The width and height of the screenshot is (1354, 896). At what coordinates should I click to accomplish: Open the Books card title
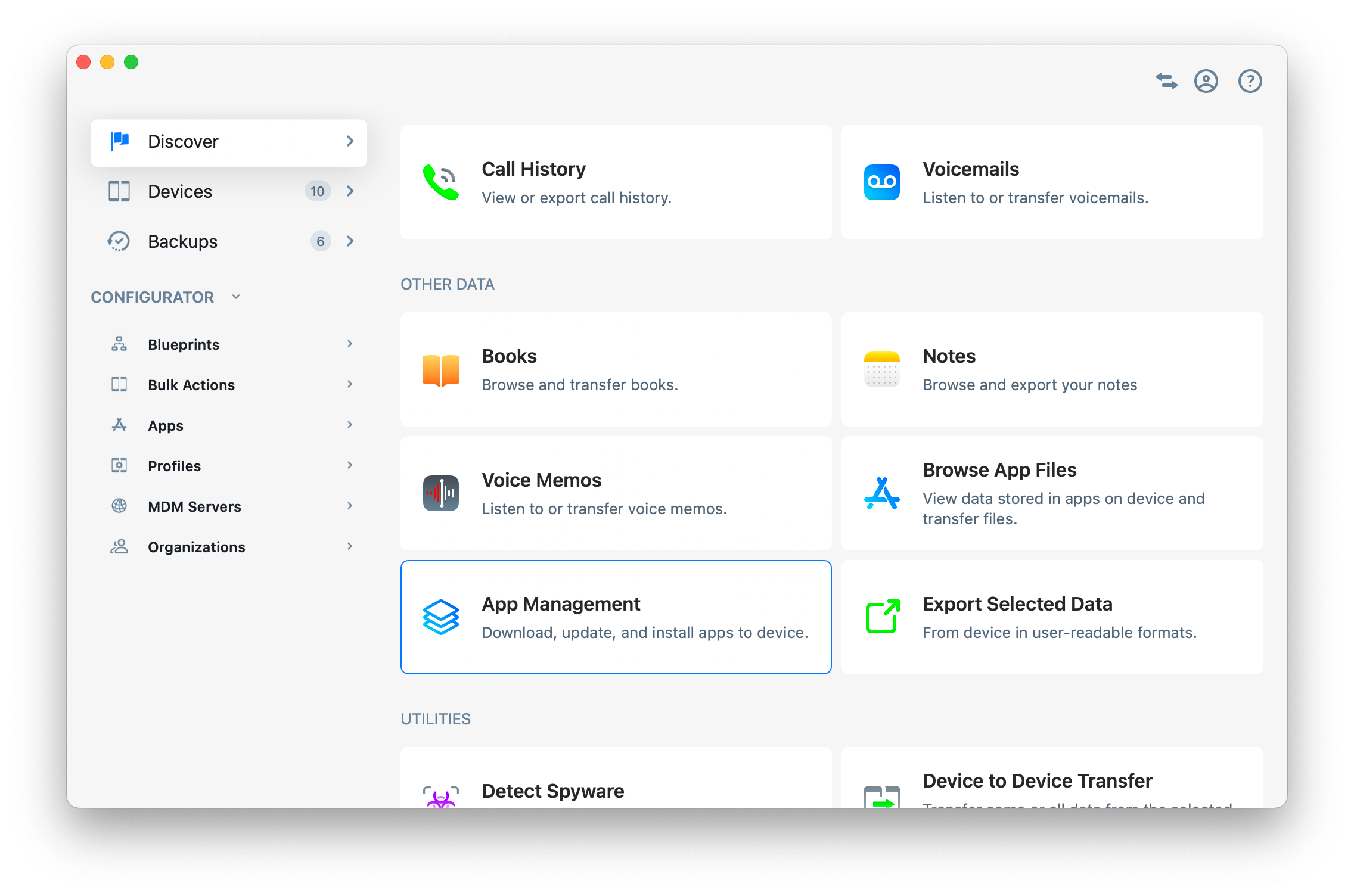(x=509, y=356)
